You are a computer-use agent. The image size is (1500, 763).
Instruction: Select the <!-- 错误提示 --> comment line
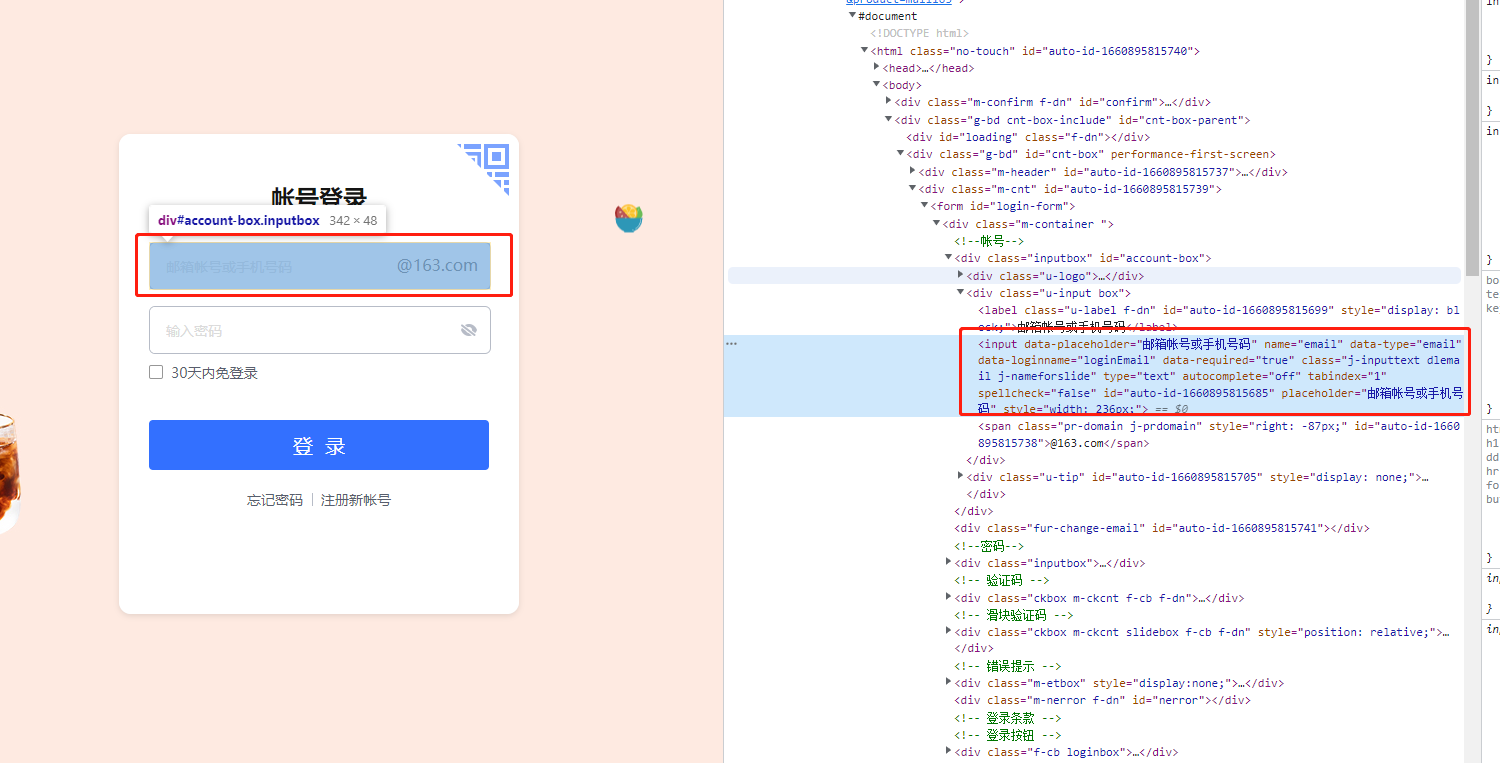click(x=1008, y=666)
